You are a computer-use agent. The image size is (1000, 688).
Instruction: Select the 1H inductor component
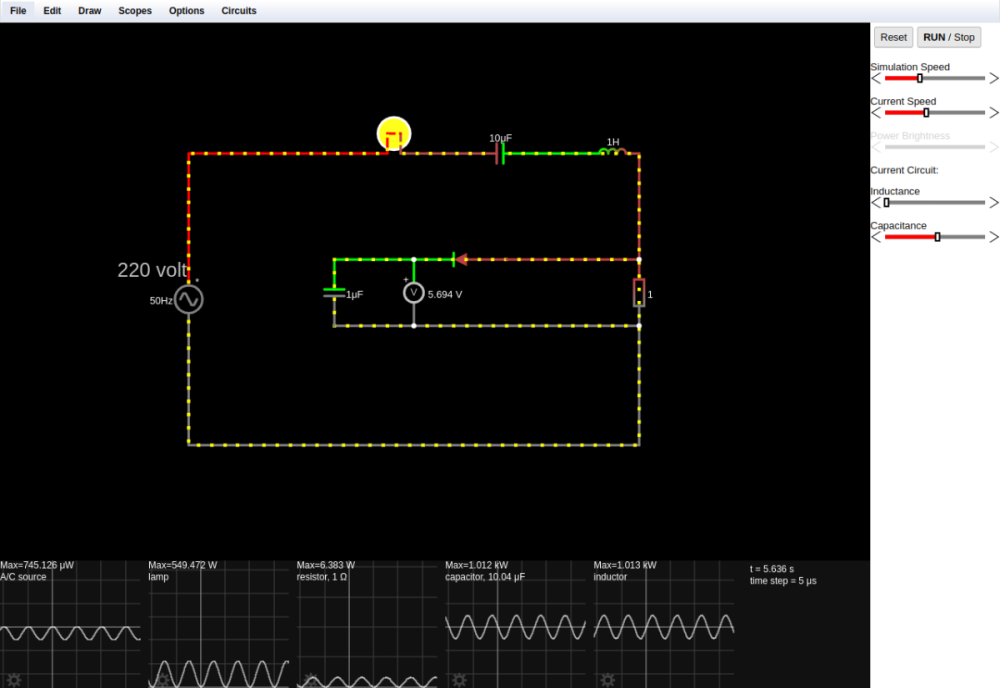point(611,151)
